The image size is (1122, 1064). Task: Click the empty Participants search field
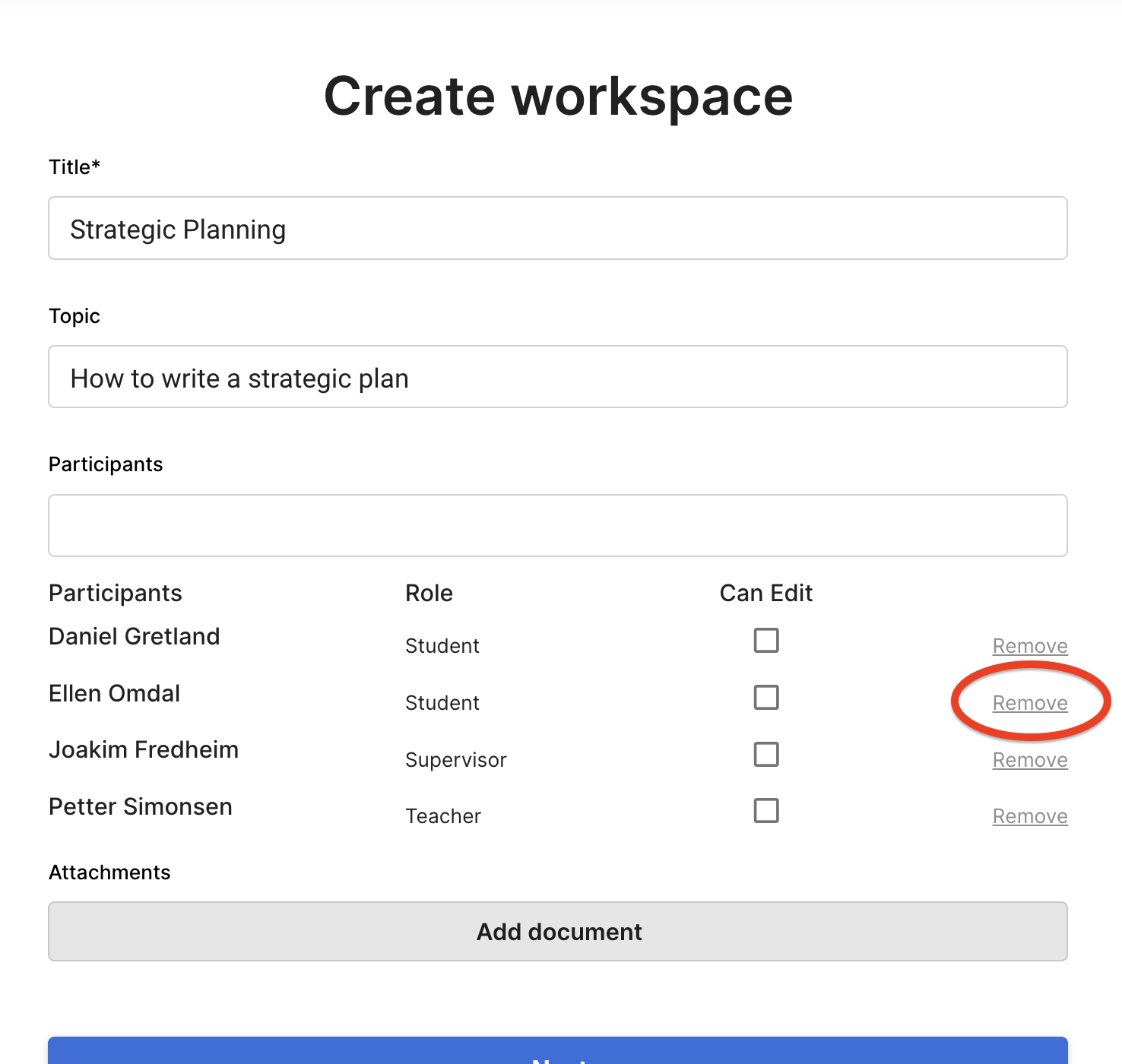(x=557, y=526)
